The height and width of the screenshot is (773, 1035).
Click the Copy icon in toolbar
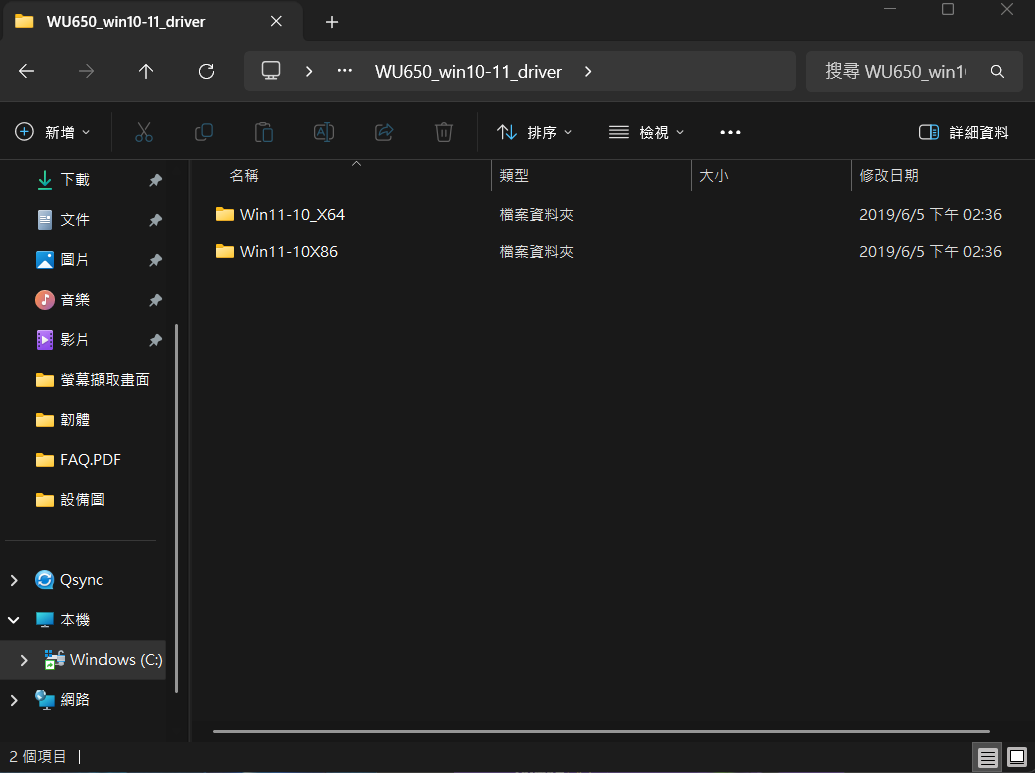(x=204, y=132)
